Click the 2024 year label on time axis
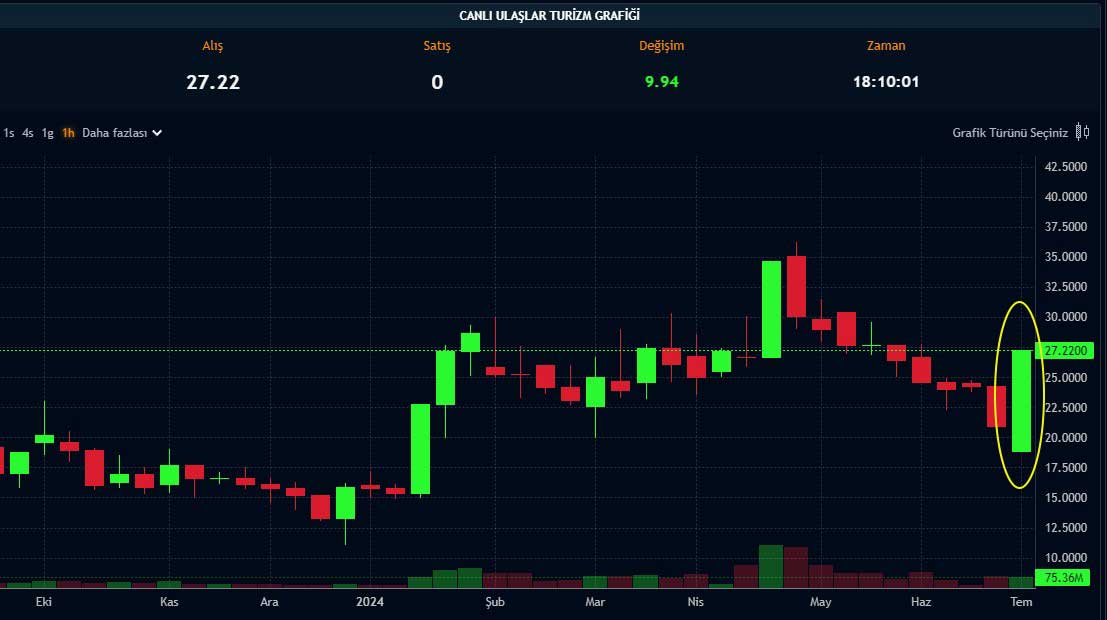The image size is (1107, 620). [x=370, y=602]
